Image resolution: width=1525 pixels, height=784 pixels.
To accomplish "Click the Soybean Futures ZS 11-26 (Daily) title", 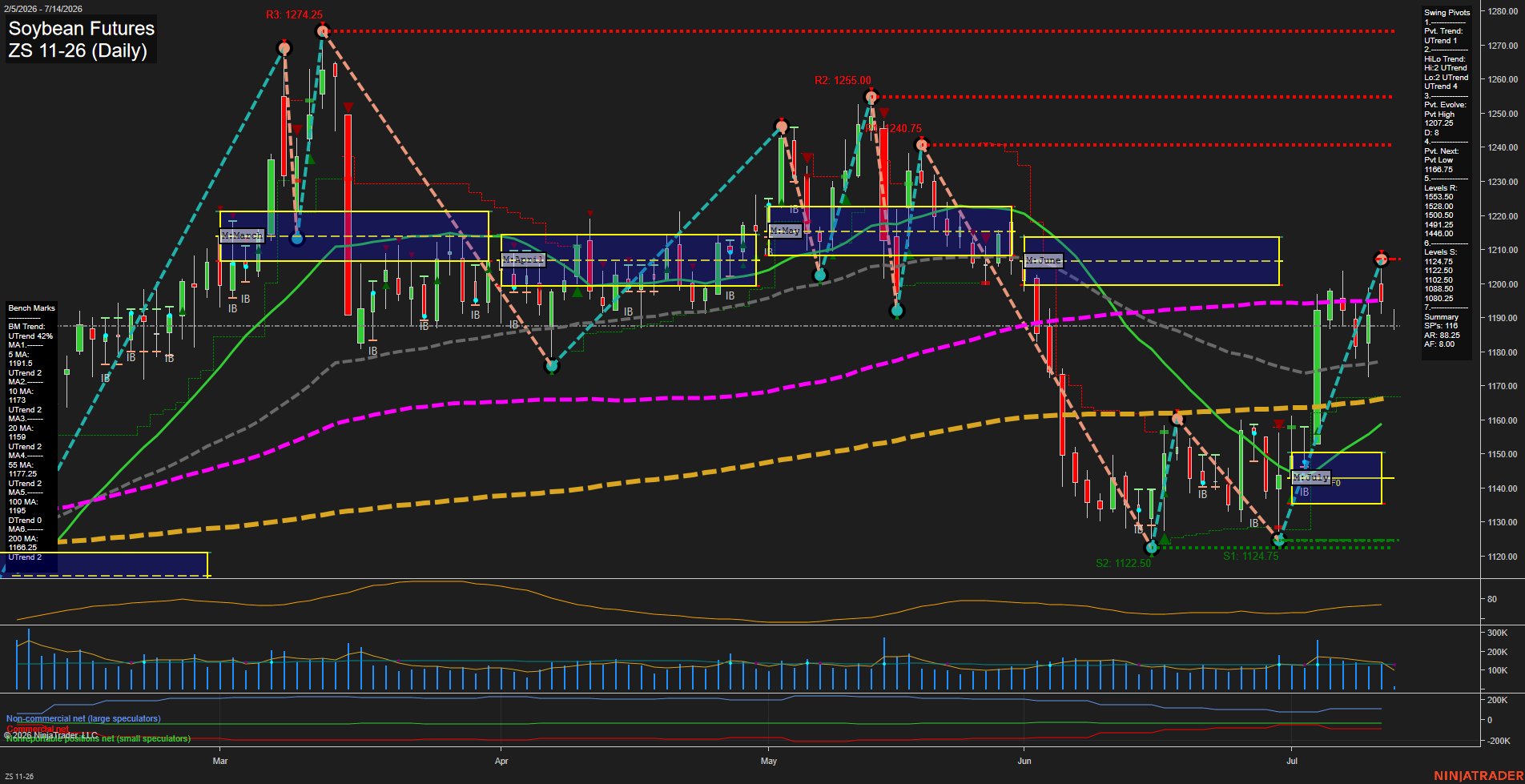I will 81,39.
